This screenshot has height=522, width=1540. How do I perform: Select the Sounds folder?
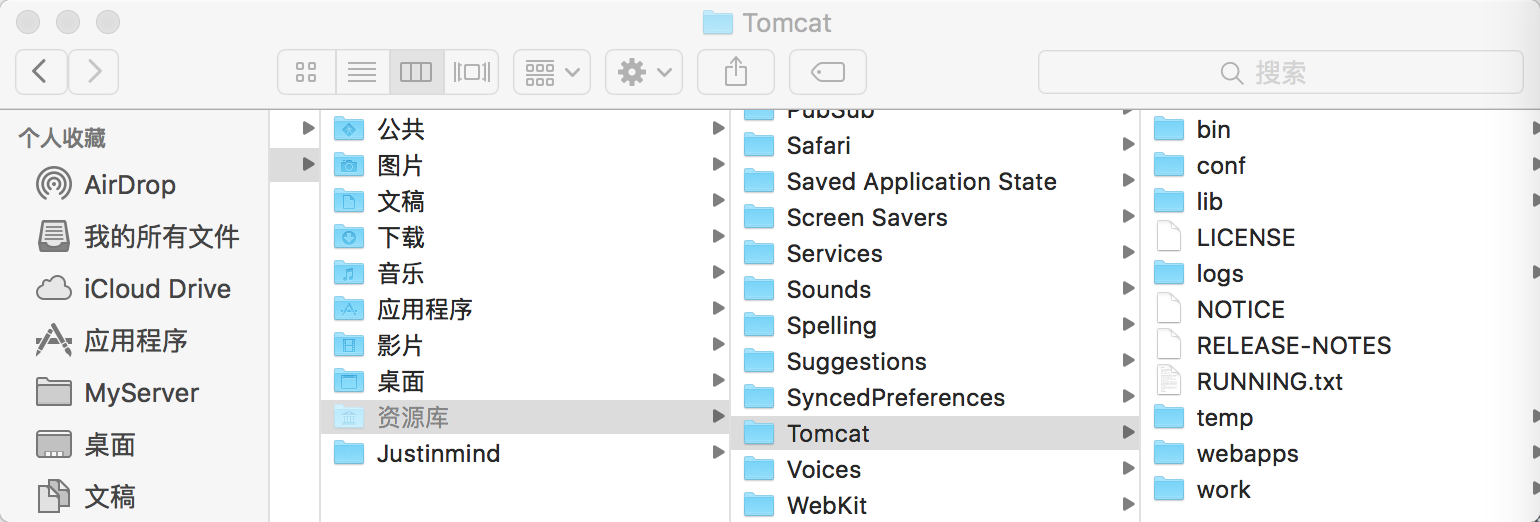pos(935,289)
